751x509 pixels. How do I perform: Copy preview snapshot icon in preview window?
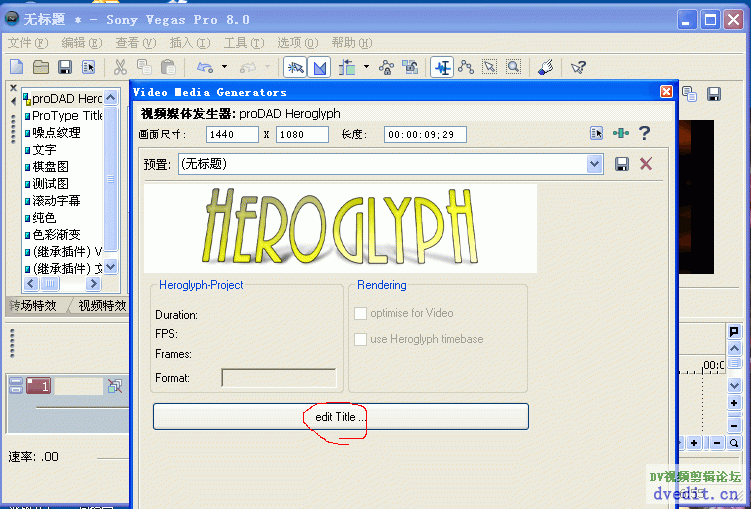coord(689,94)
